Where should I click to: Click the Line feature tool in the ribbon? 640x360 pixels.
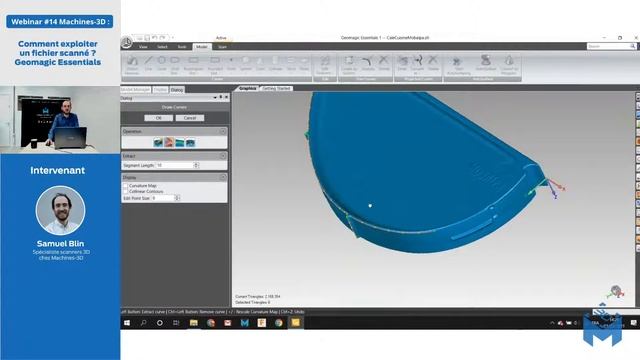tap(148, 63)
